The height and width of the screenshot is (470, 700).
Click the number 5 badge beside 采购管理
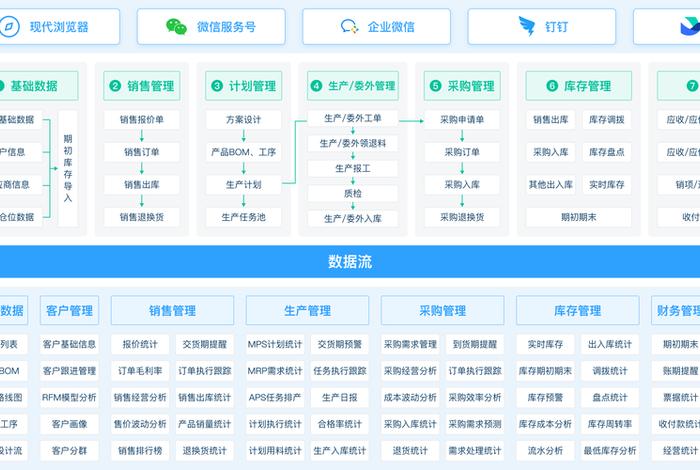[435, 86]
